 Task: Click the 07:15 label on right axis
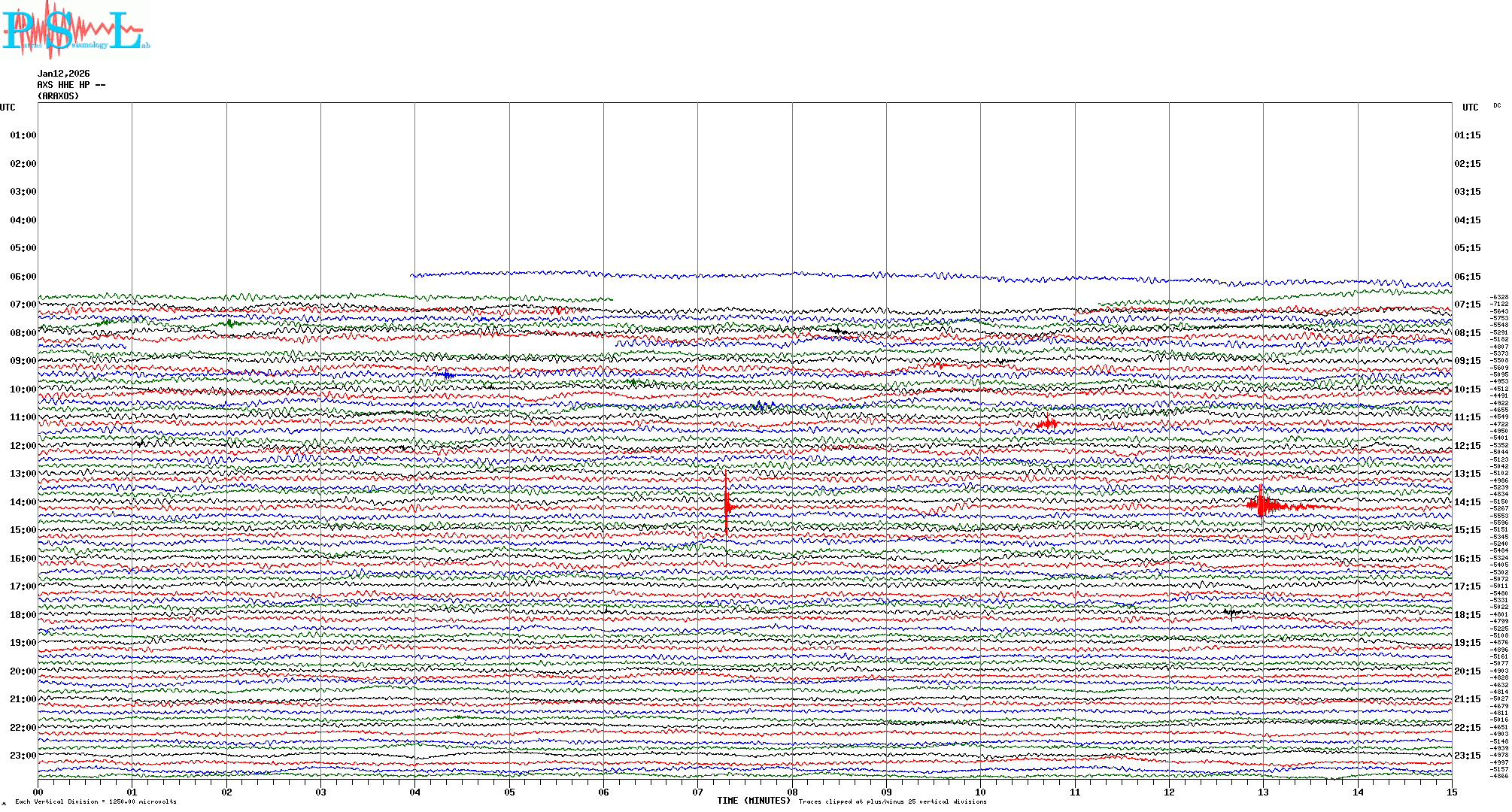[1467, 304]
